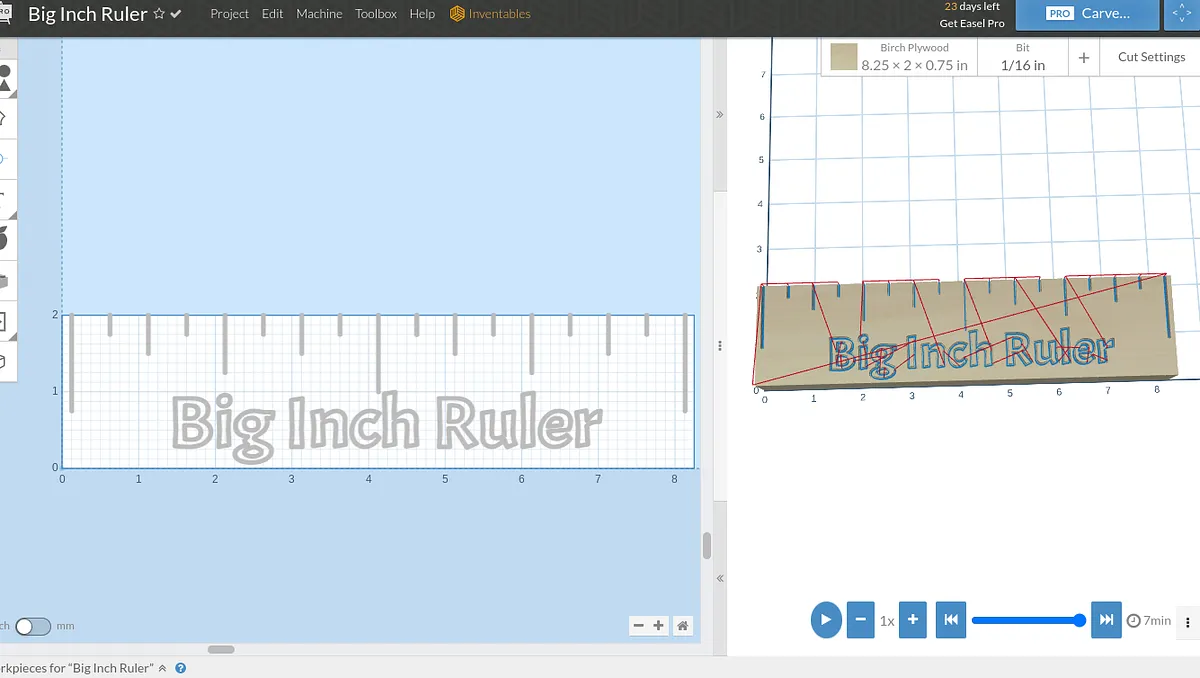This screenshot has width=1200, height=678.
Task: Open the jog controls arrows button
Action: tap(1180, 14)
